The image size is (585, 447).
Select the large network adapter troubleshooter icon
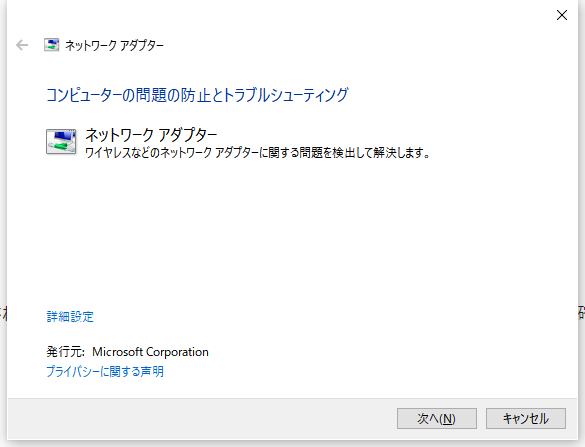(61, 141)
